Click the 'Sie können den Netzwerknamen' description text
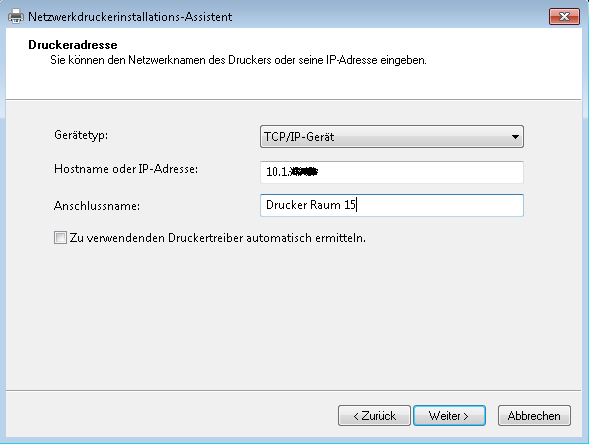The width and height of the screenshot is (589, 444). tap(239, 60)
